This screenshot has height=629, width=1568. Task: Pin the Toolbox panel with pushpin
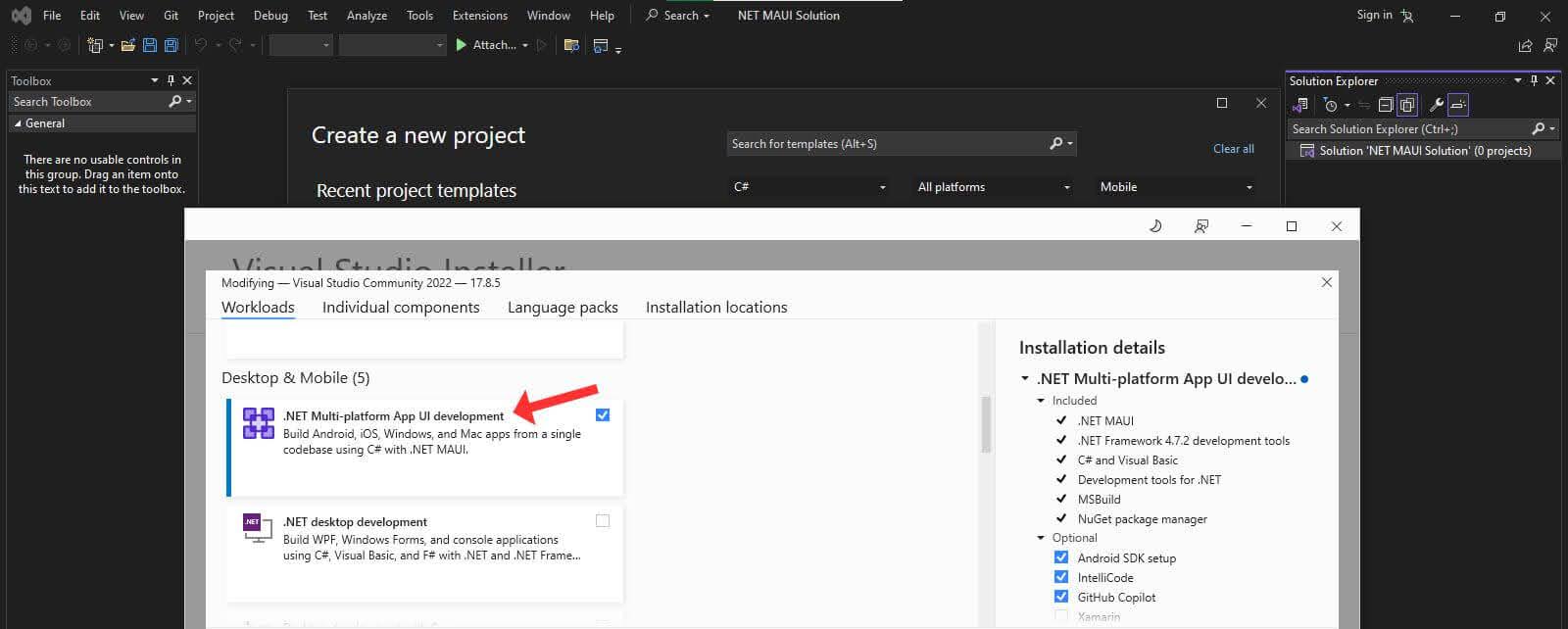pyautogui.click(x=171, y=80)
